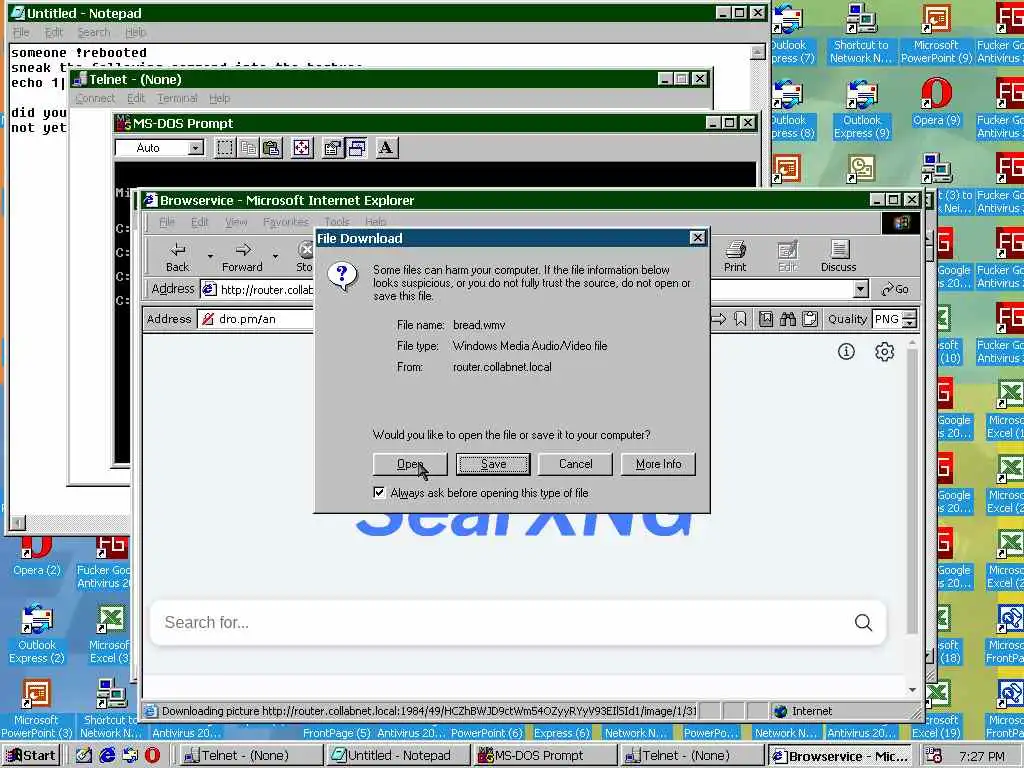
Task: Click the magnifier search icon in SearXNG
Action: tap(863, 622)
